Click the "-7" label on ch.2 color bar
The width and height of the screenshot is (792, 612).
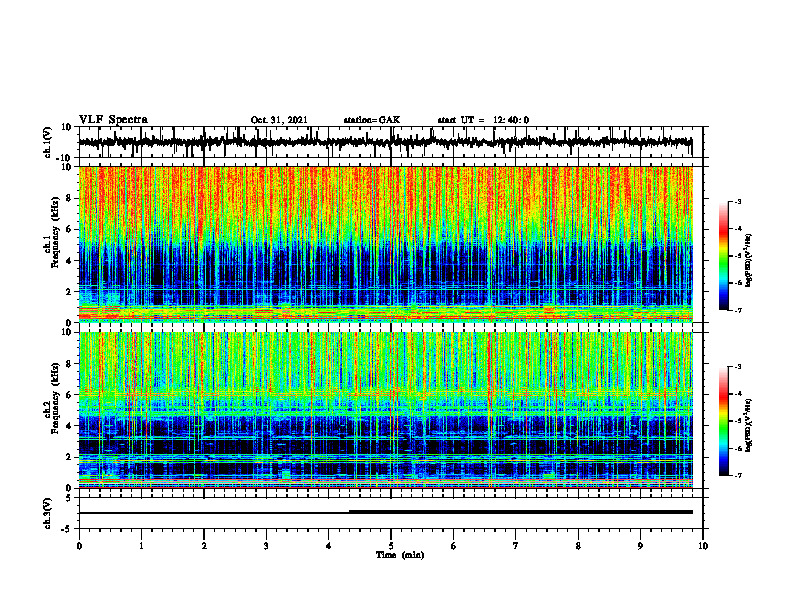[x=737, y=475]
